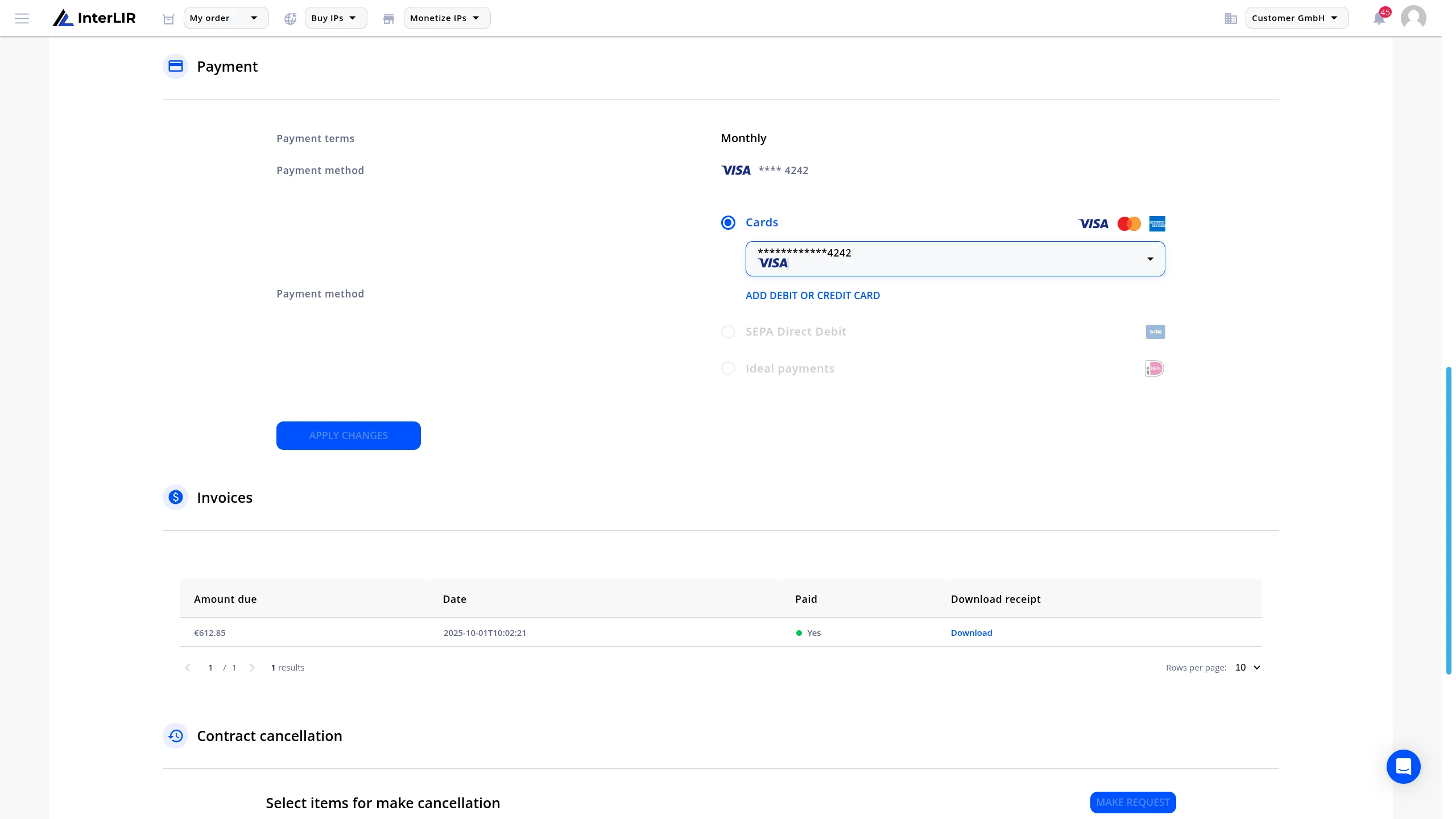Click the store icon beside Monetize IPs

(x=388, y=19)
